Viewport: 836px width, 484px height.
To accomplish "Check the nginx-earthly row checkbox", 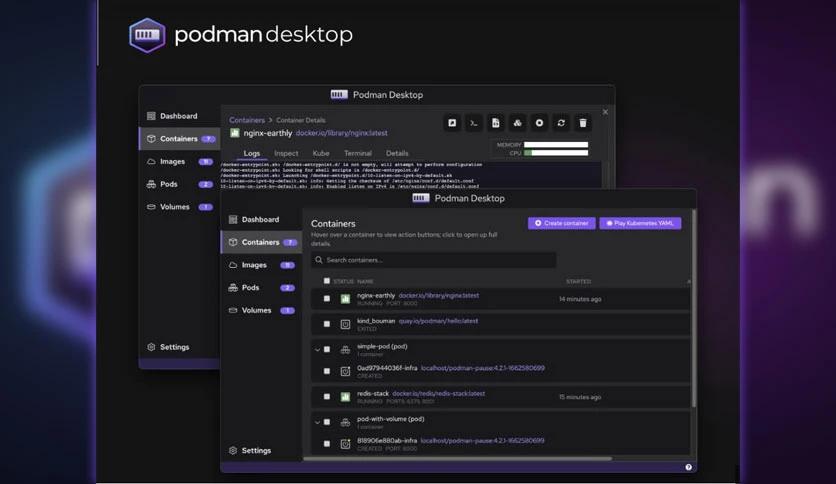I will tap(327, 299).
